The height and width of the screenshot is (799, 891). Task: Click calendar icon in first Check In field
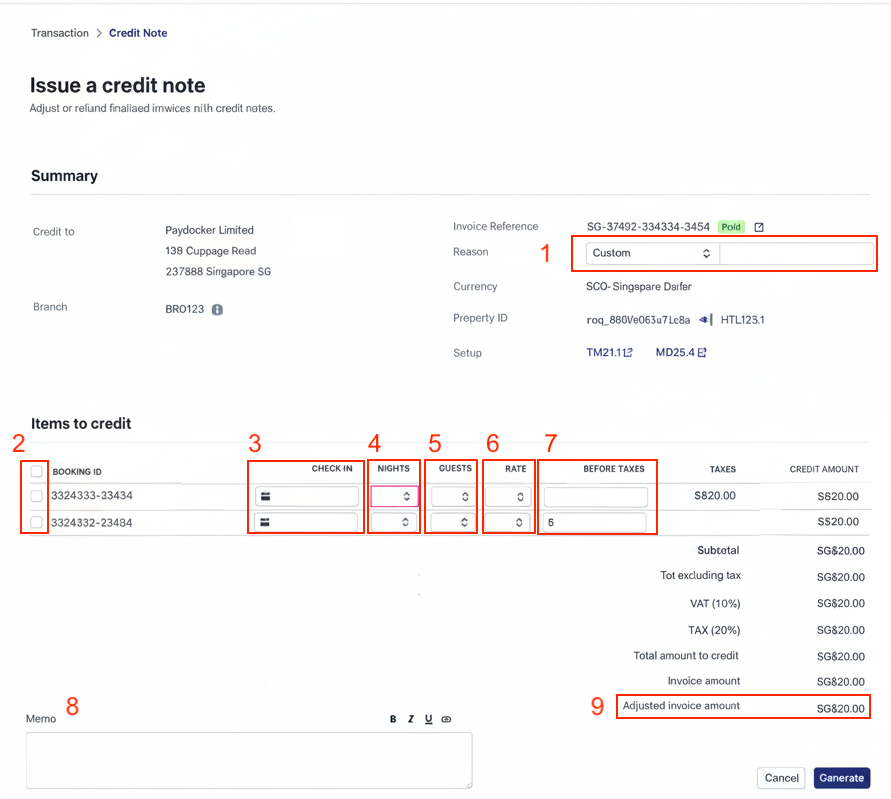tap(266, 496)
